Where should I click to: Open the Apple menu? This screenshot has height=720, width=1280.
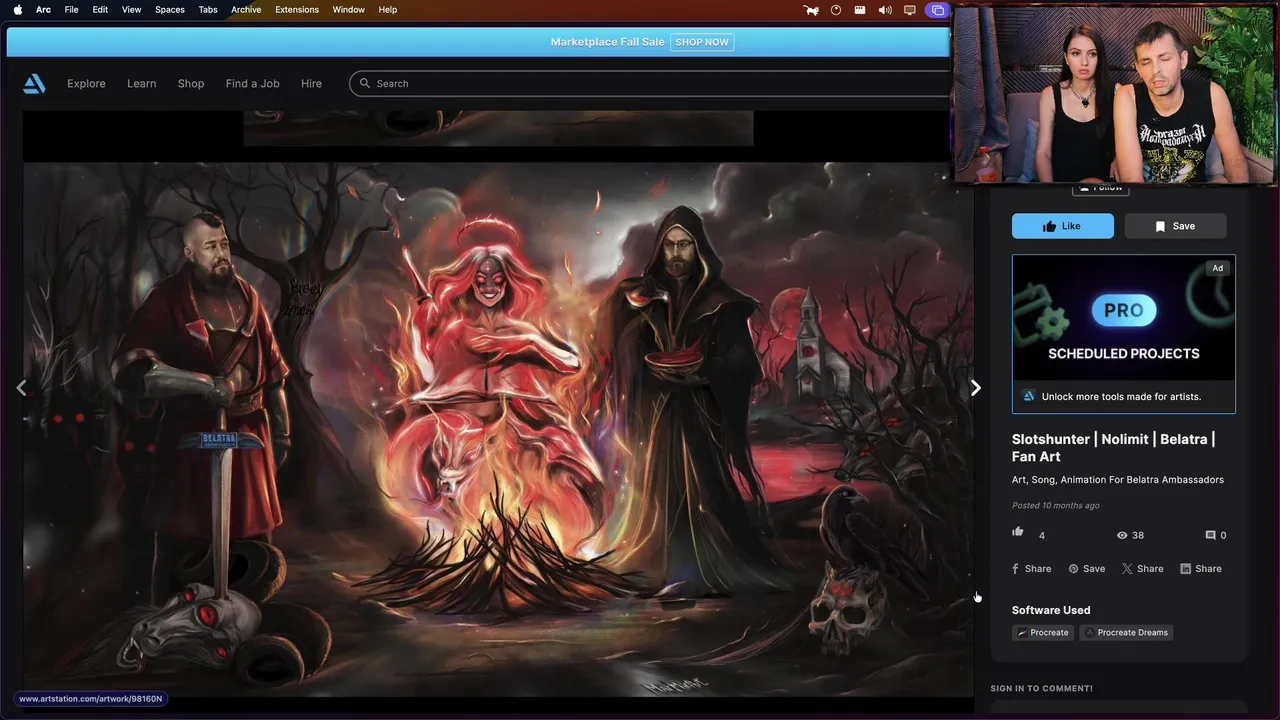point(17,10)
